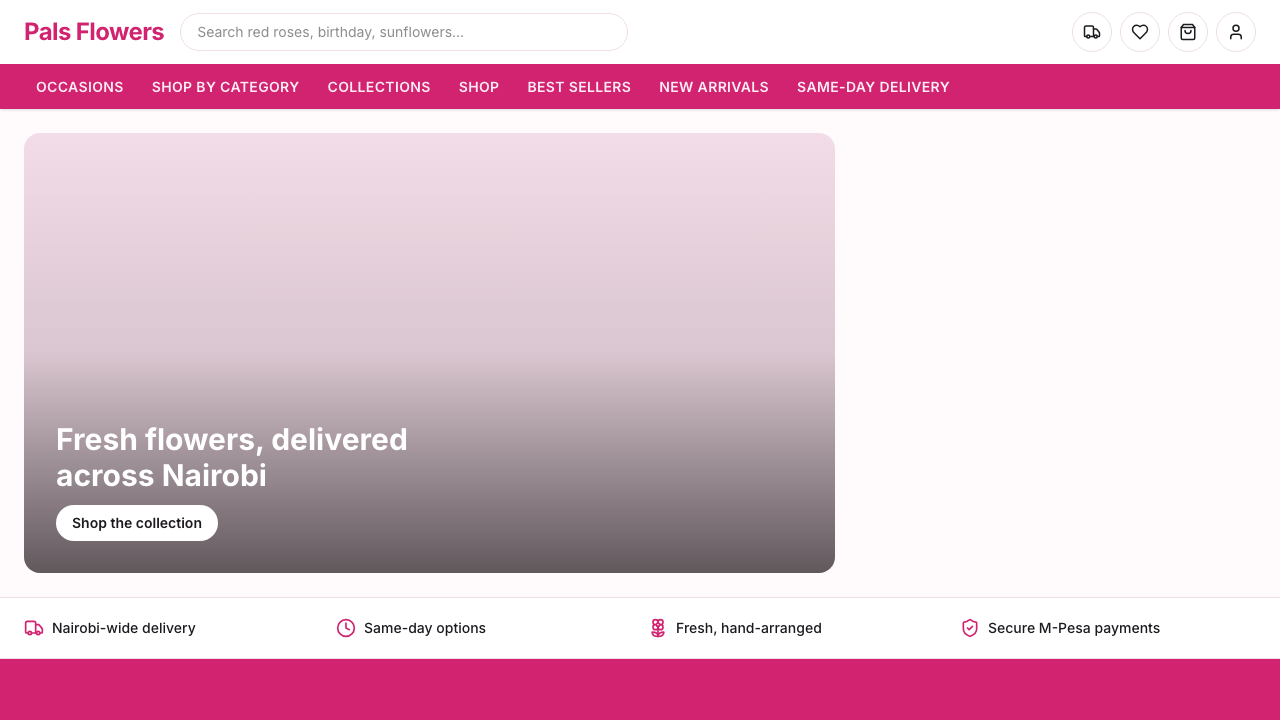Open the Collections menu
Viewport: 1280px width, 720px height.
click(x=379, y=87)
